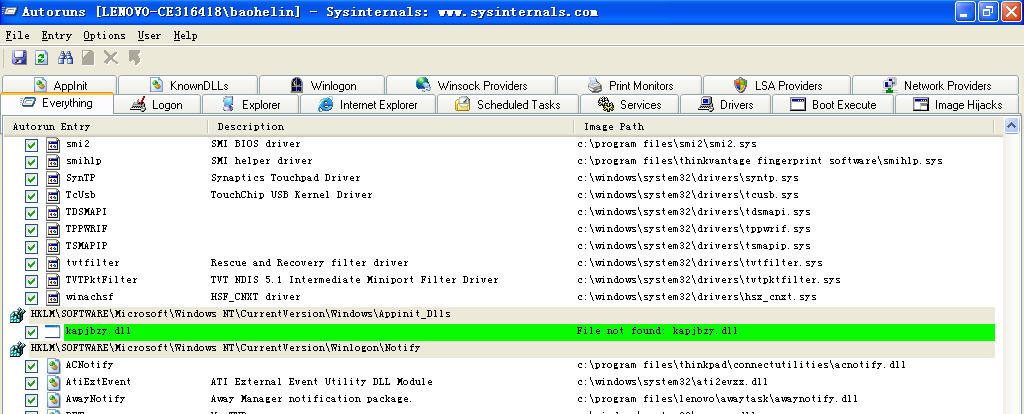1024x414 pixels.
Task: Open the Help menu
Action: [x=185, y=35]
